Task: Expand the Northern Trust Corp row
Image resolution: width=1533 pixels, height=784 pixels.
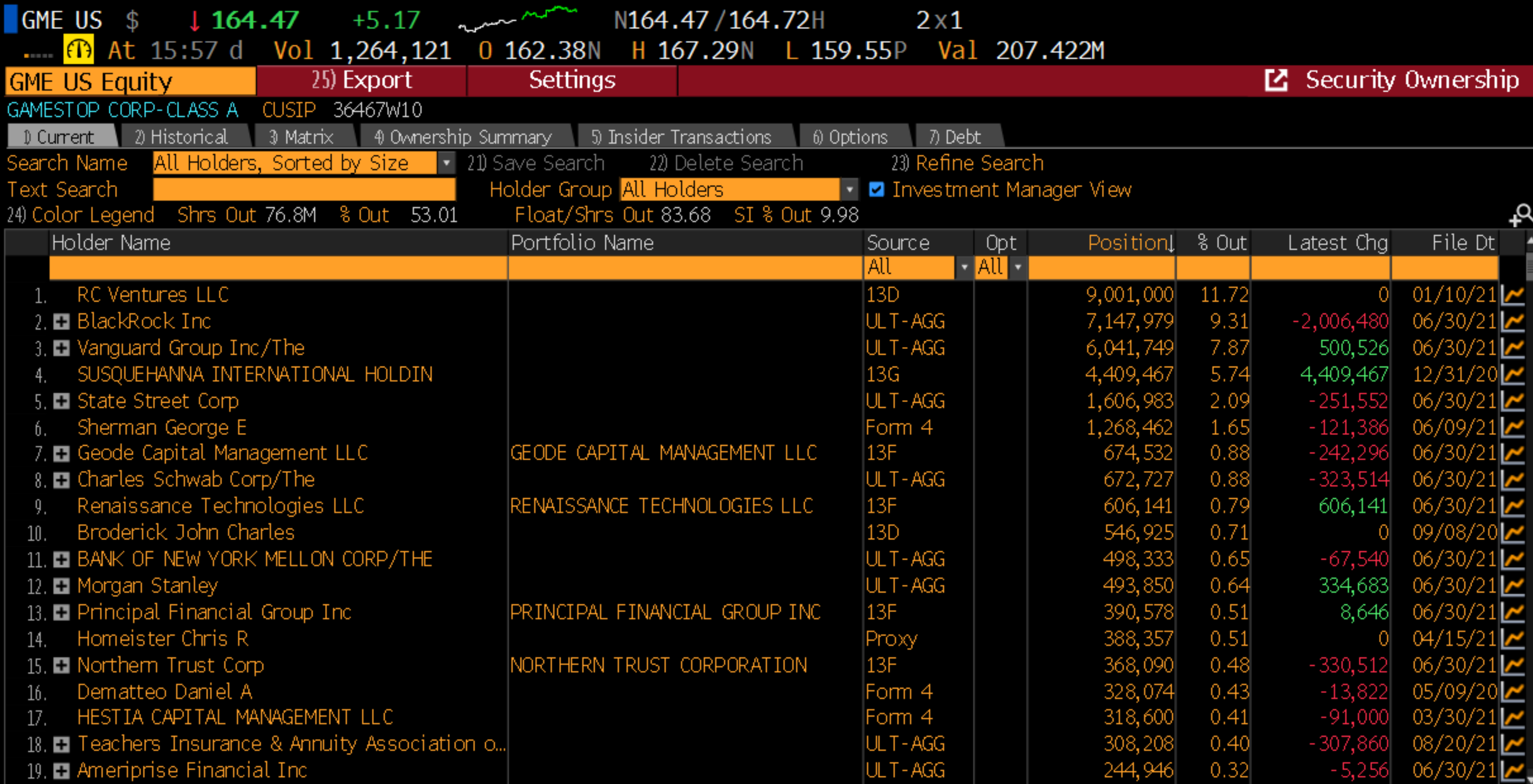Action: coord(61,665)
